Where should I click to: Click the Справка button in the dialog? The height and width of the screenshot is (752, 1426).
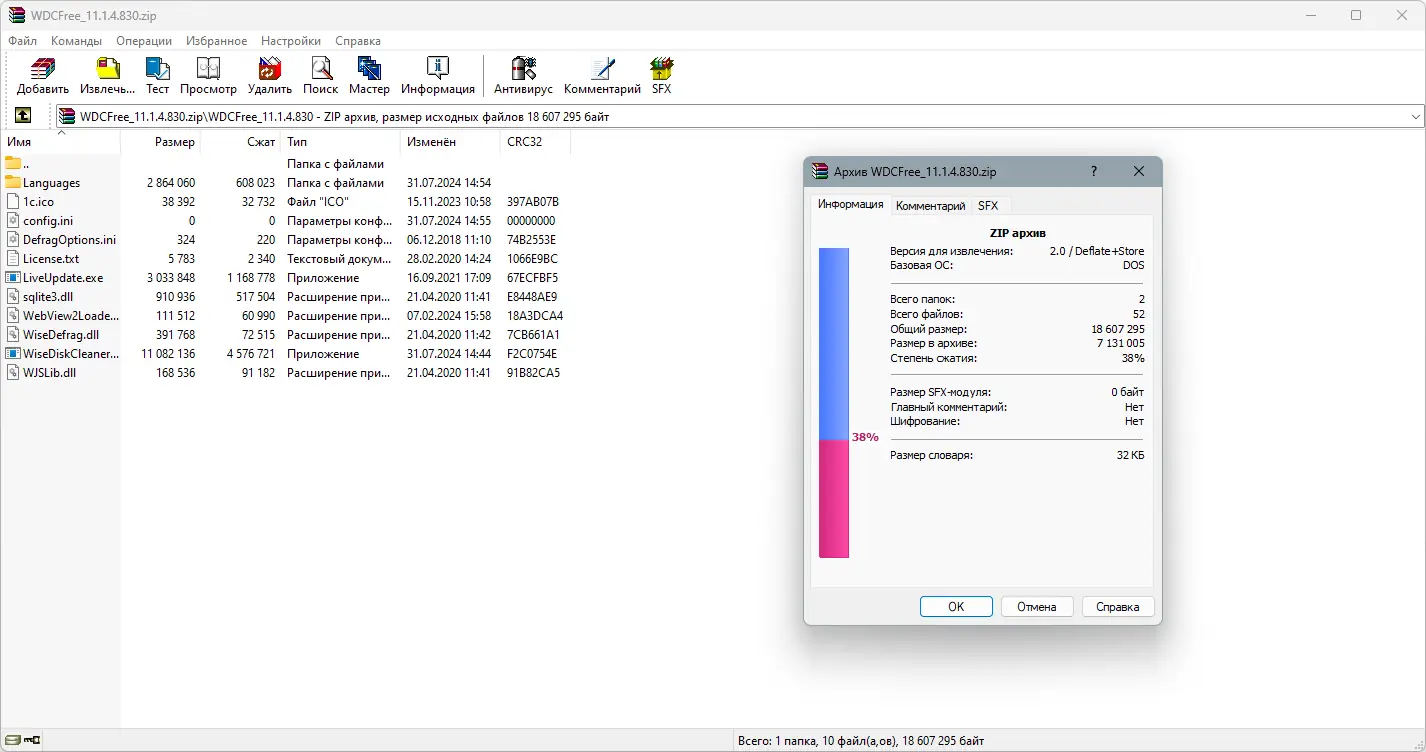click(1117, 606)
